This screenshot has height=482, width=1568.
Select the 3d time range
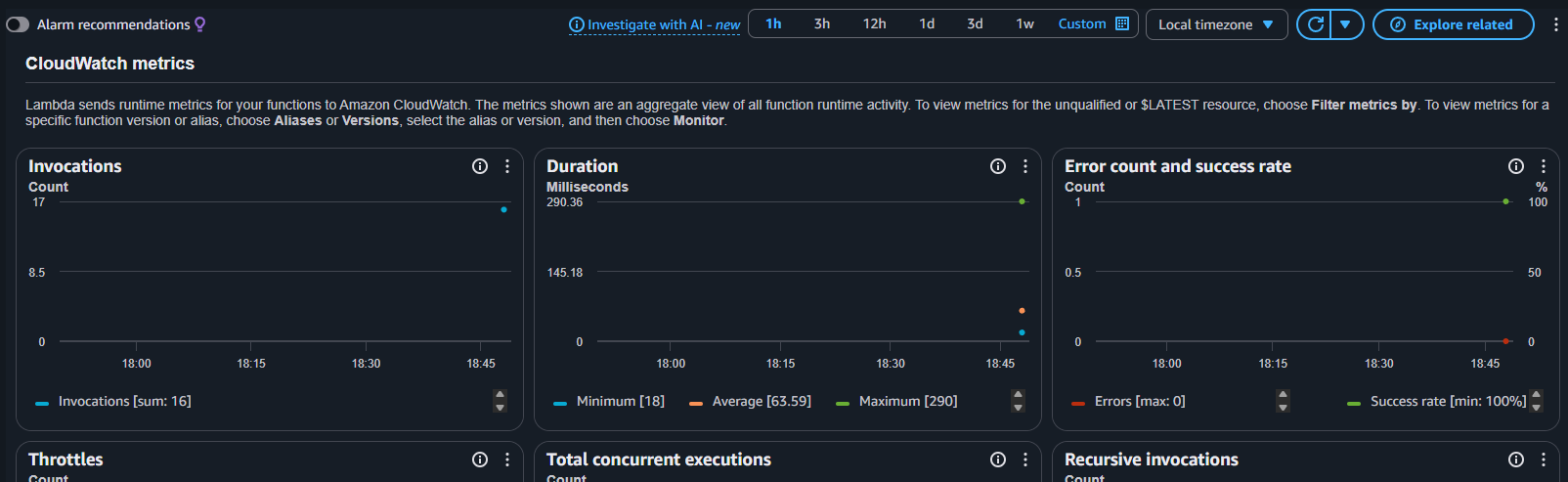click(x=975, y=23)
